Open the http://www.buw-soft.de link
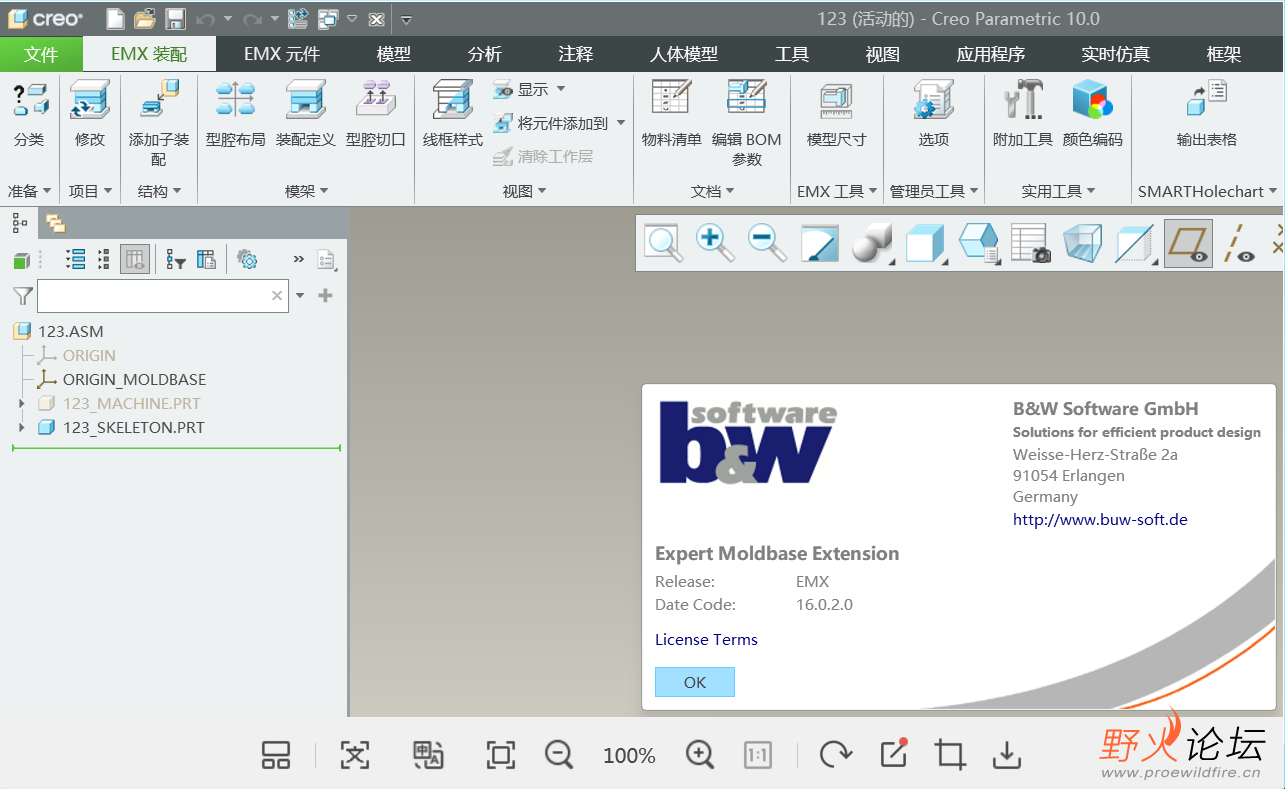Screen dimensions: 1285x789 1100,519
